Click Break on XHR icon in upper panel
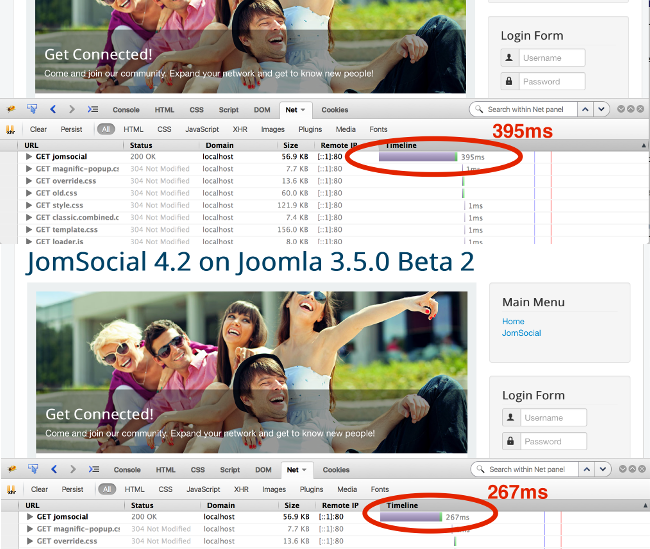This screenshot has width=650, height=549. [10, 129]
